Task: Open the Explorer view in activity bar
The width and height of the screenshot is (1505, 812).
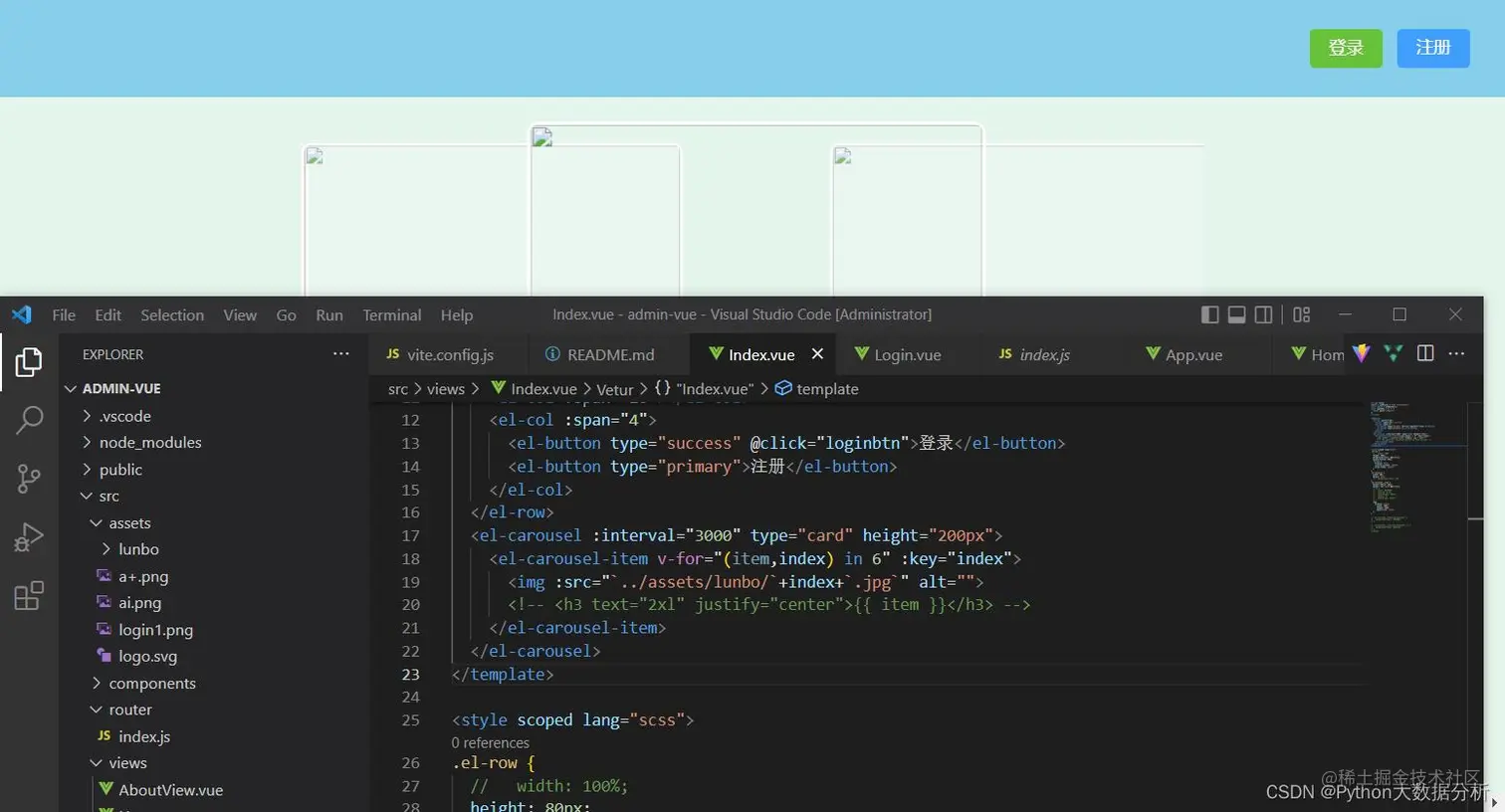Action: point(29,361)
